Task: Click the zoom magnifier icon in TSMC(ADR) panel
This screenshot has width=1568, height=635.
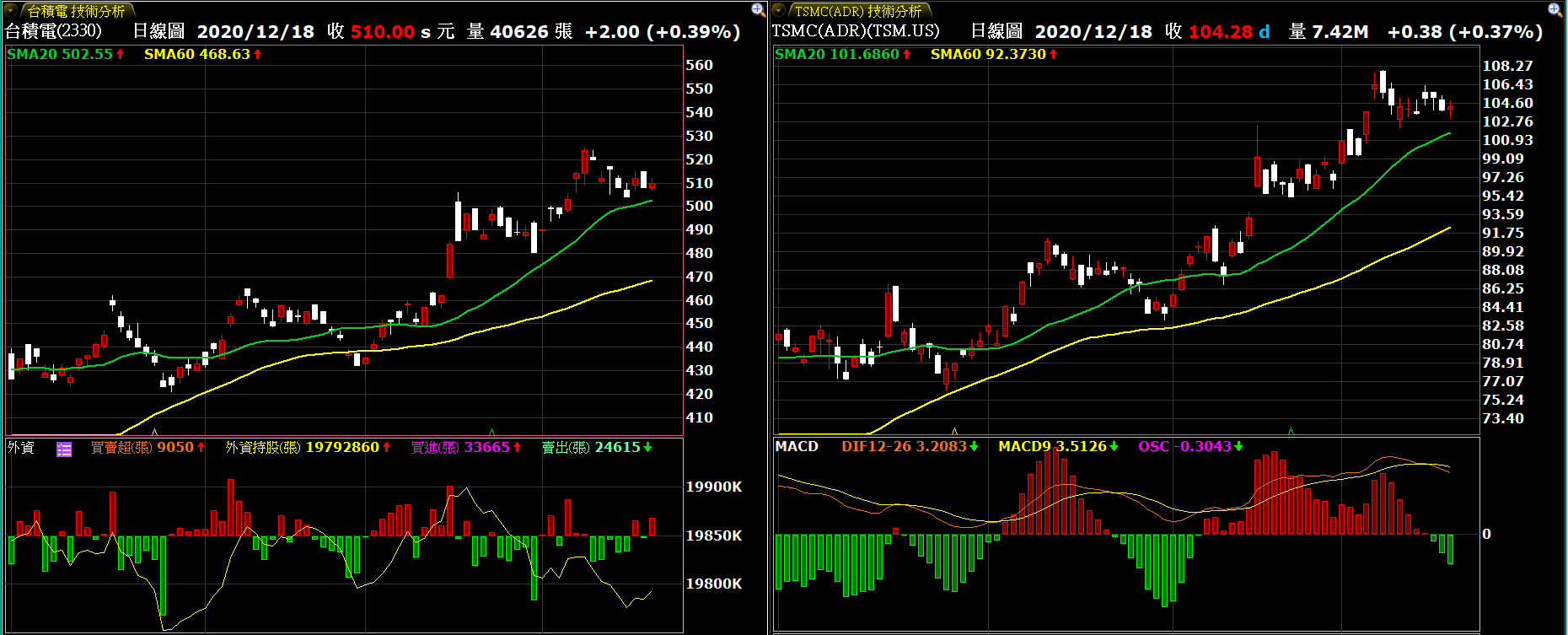Action: tap(1555, 9)
